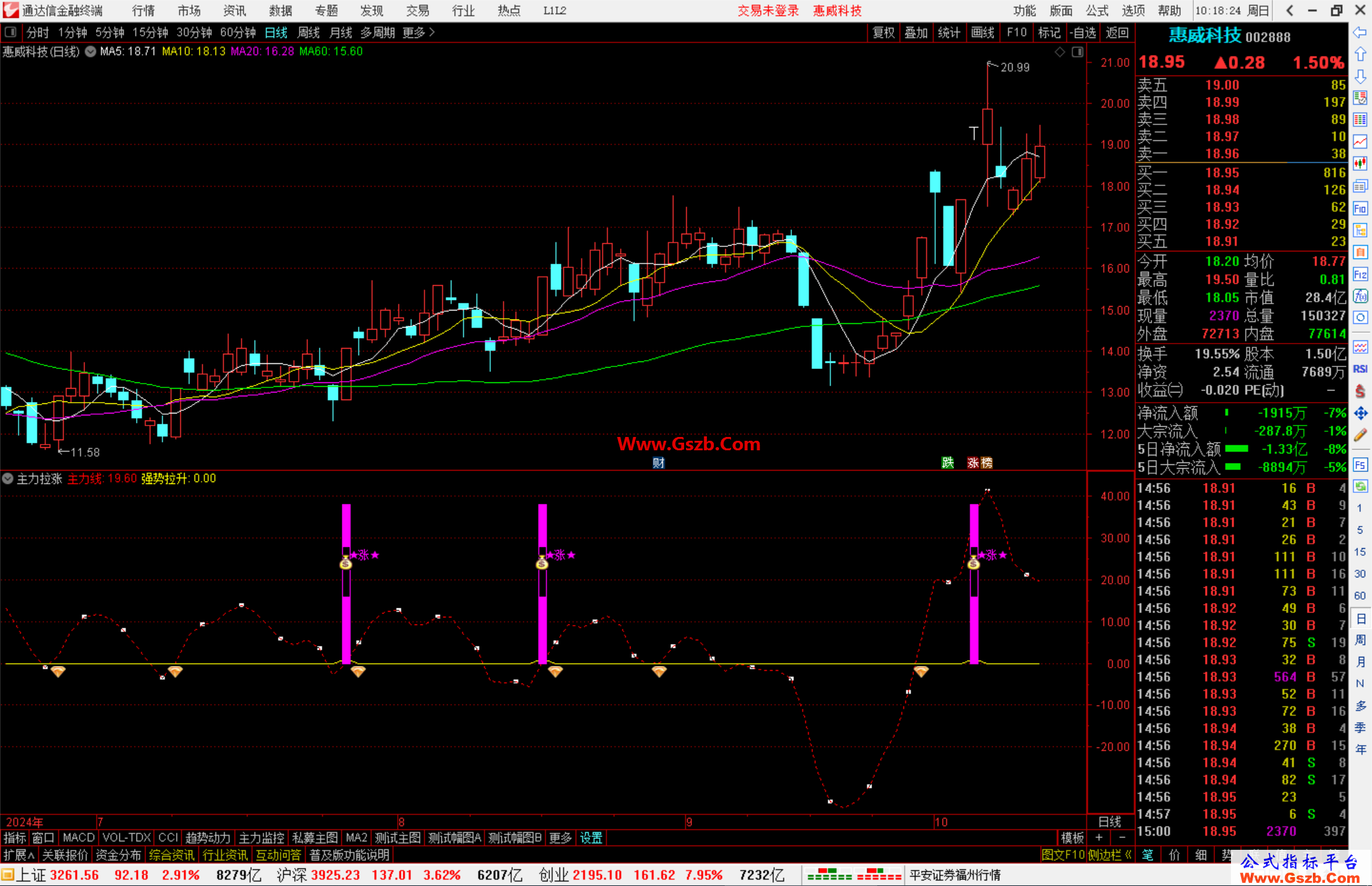Switch to 15-minute period in the right sidebar
The width and height of the screenshot is (1372, 886).
pos(1360,552)
